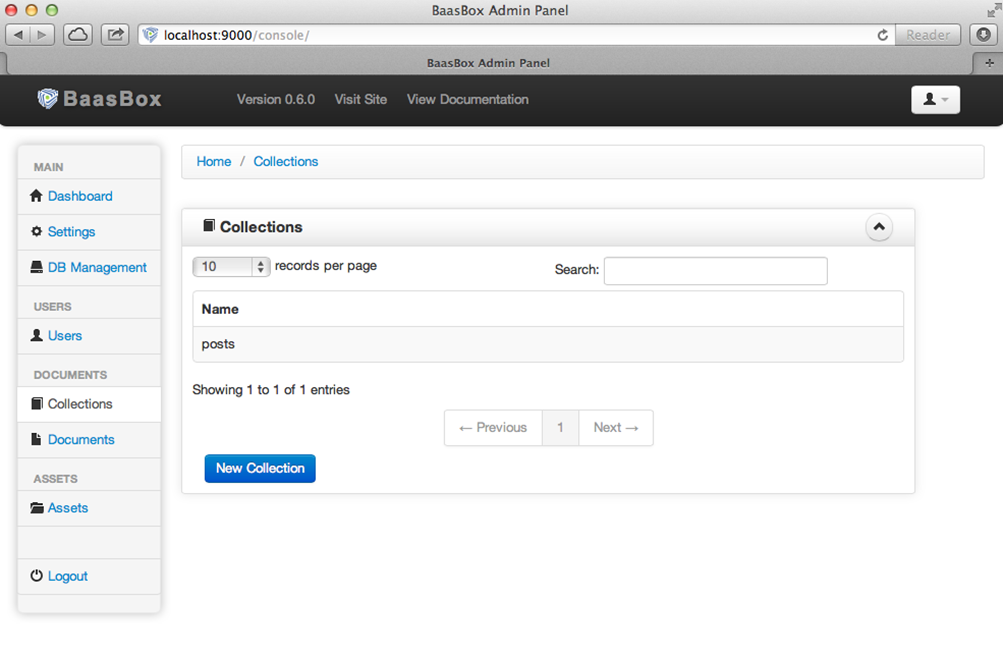The height and width of the screenshot is (652, 1003).
Task: Log out via sidebar Logout link
Action: tap(67, 576)
